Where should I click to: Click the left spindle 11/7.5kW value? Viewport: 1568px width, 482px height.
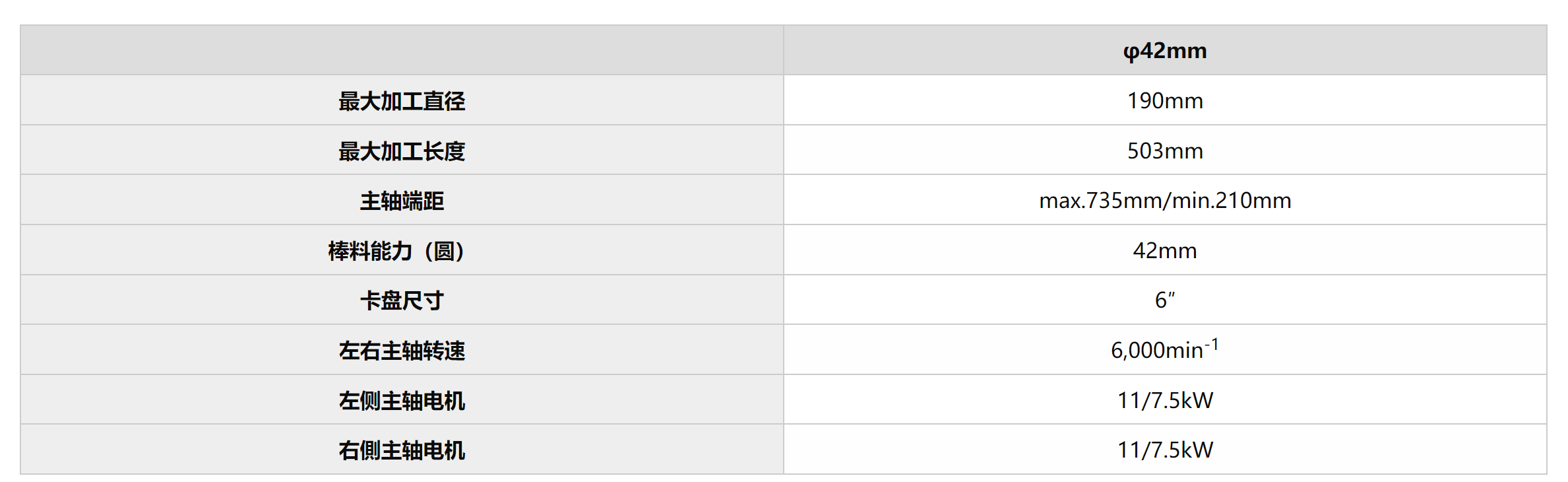1164,401
